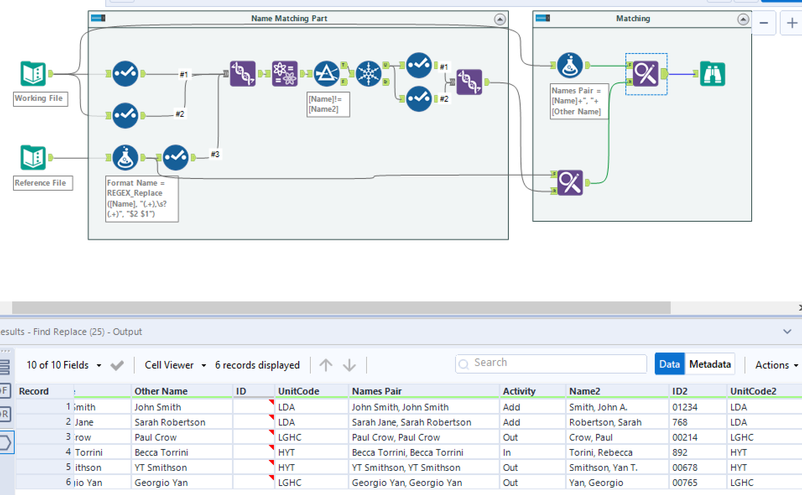Click the results Search field
802x495 pixels.
tap(551, 364)
